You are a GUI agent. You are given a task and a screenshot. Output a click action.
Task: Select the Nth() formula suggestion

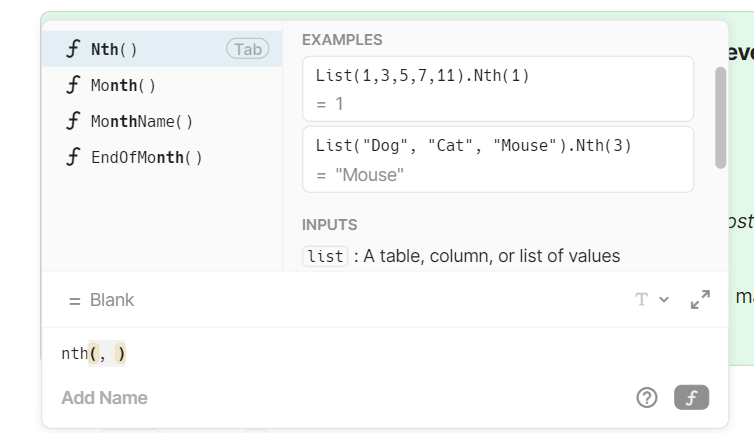115,49
